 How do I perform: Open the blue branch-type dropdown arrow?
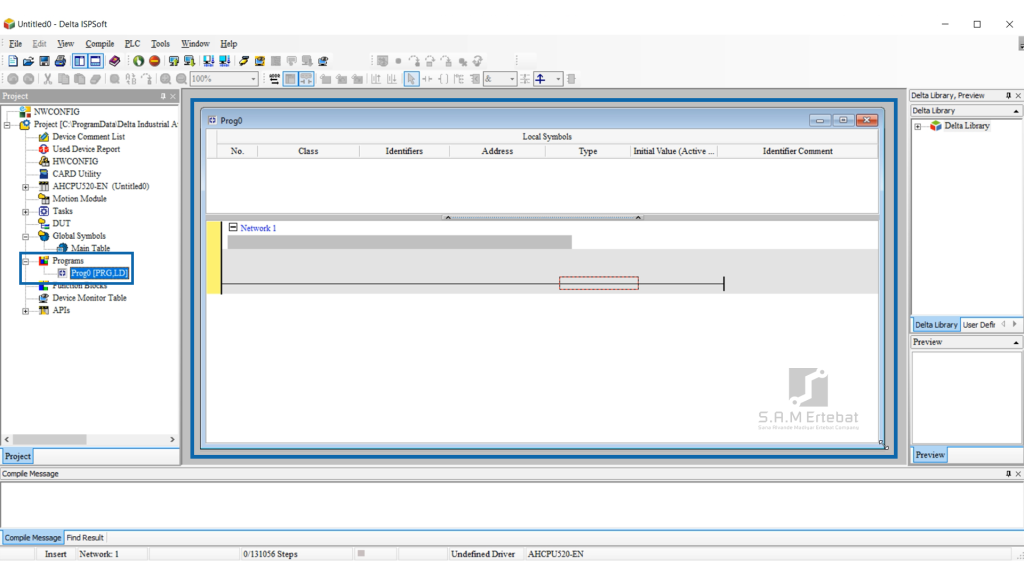pyautogui.click(x=558, y=79)
